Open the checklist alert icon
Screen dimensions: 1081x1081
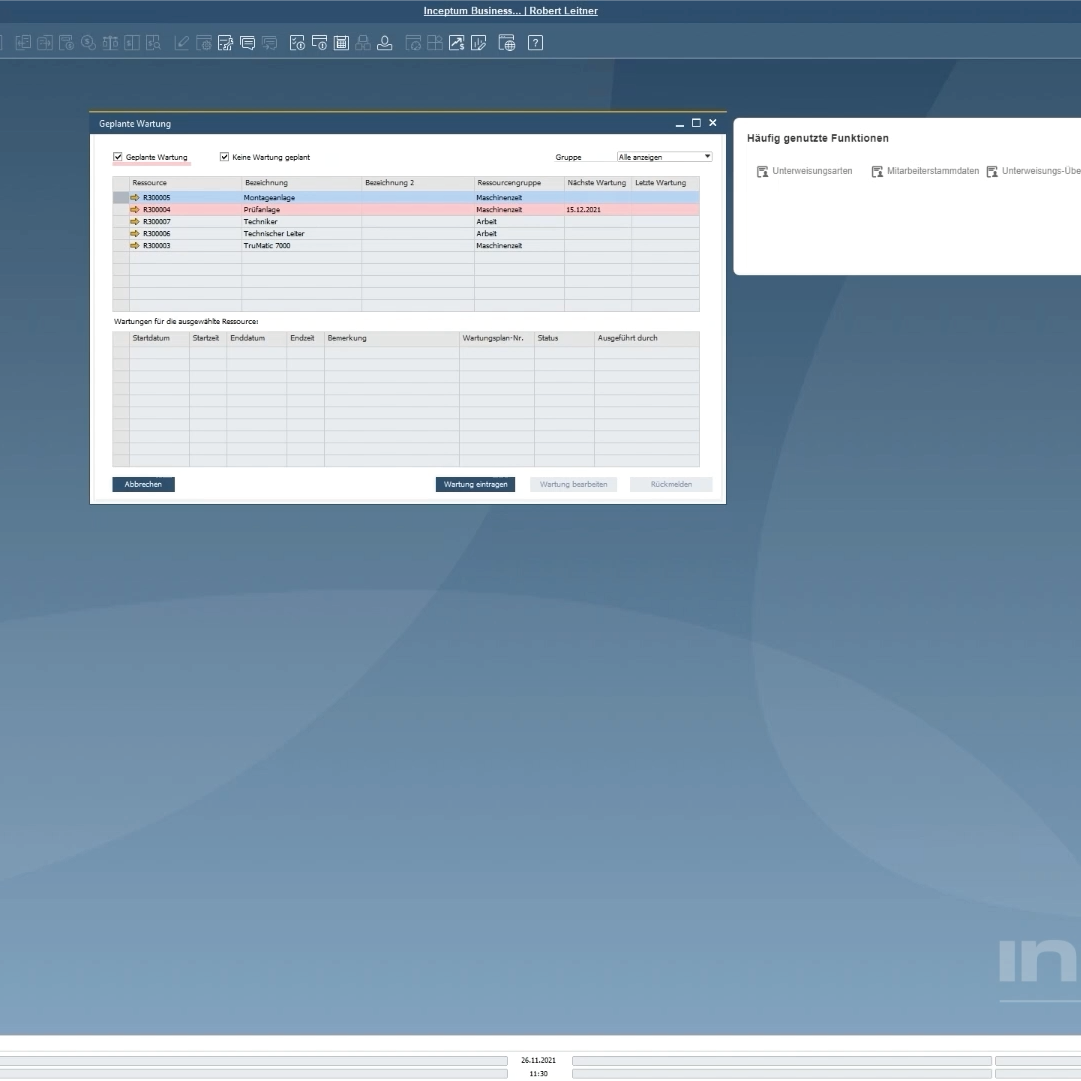tap(297, 43)
